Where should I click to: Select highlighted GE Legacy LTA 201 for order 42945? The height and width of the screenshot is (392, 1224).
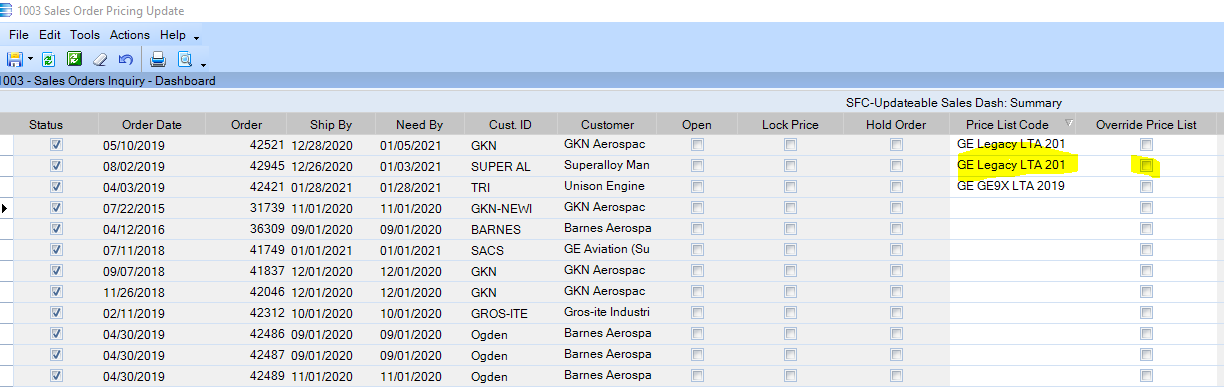pos(1010,165)
